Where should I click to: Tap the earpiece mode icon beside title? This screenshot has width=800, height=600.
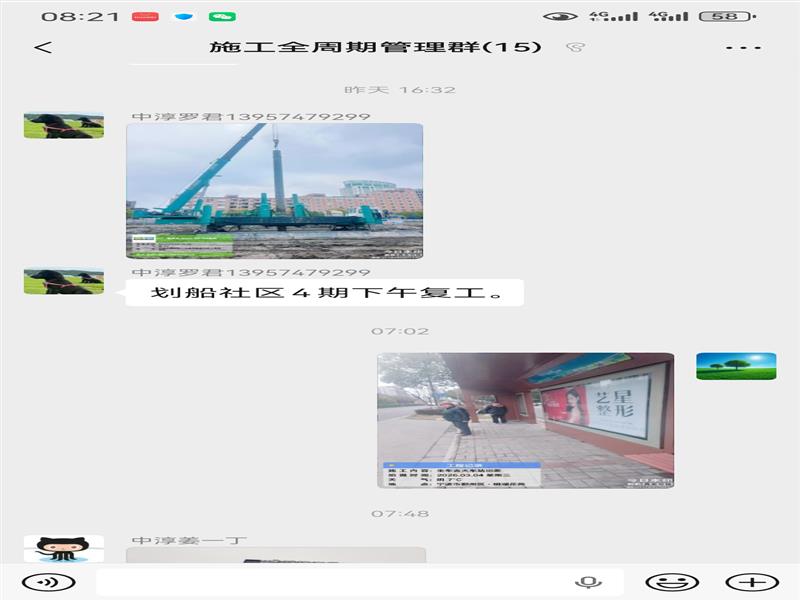pyautogui.click(x=575, y=47)
